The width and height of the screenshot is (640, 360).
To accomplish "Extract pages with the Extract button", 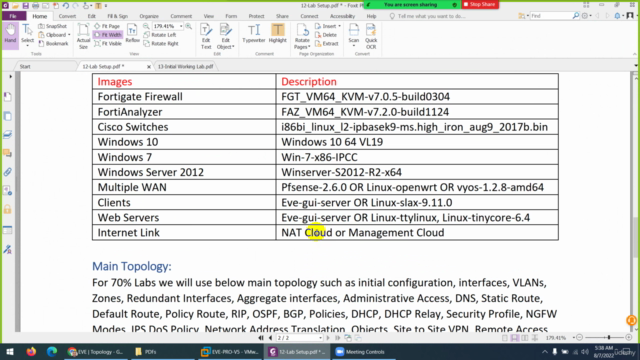I will click(x=327, y=43).
